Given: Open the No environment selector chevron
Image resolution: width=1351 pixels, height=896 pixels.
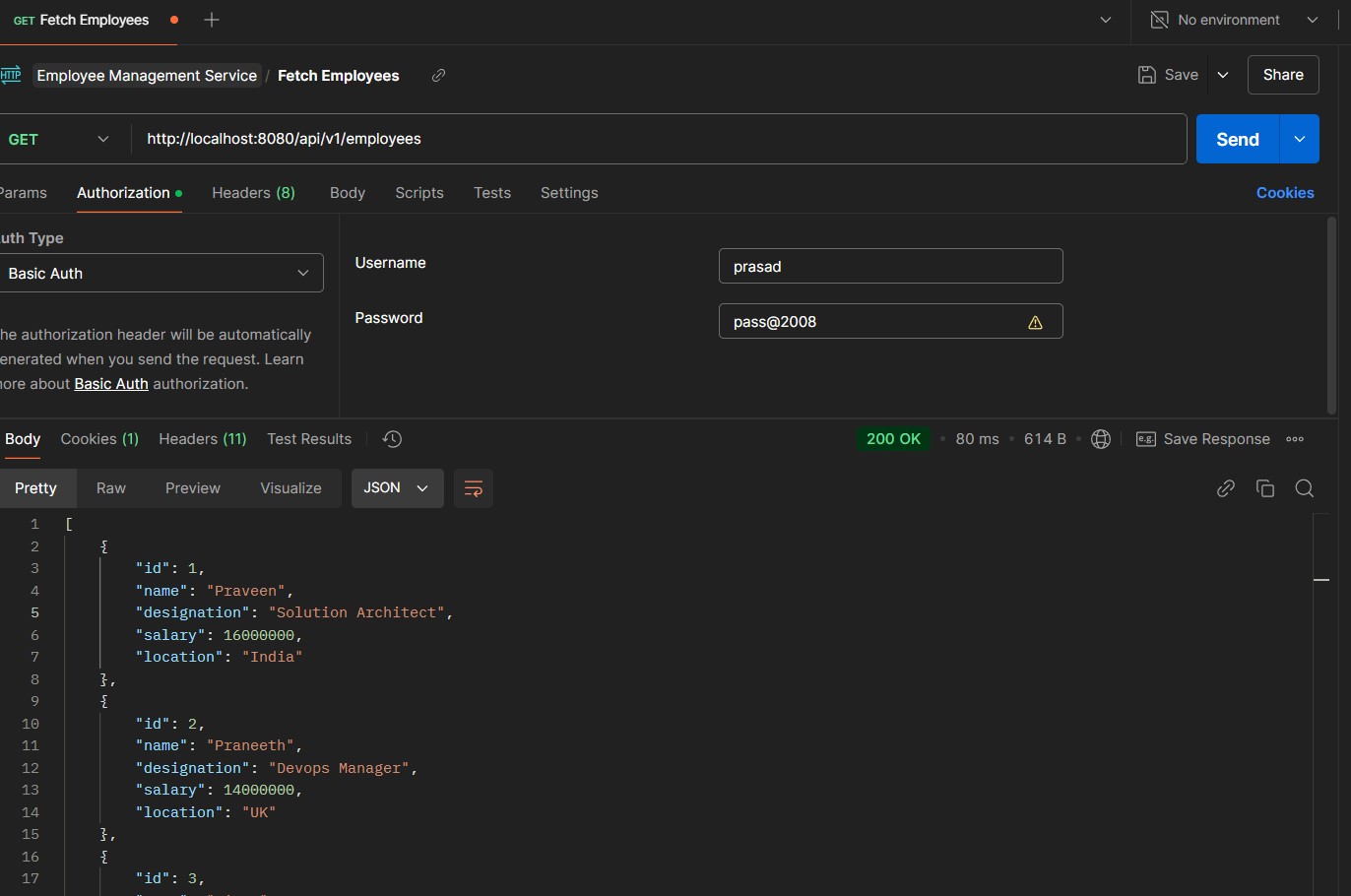Looking at the screenshot, I should coord(1313,20).
